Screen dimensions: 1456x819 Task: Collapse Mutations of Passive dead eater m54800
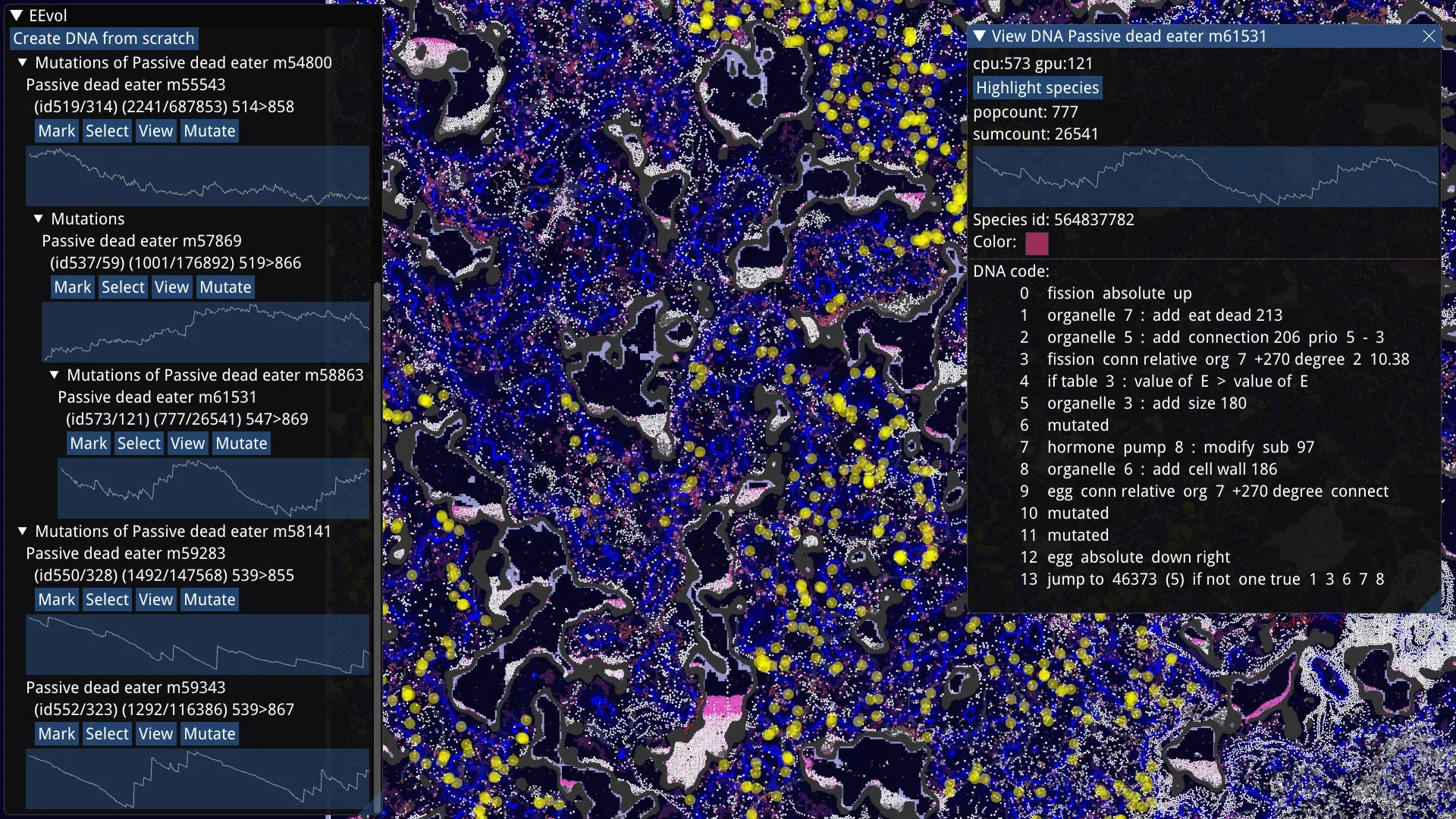click(23, 63)
